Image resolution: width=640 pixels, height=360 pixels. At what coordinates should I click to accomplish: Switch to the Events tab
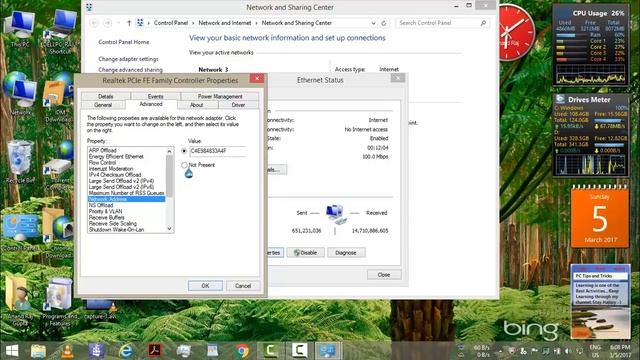point(155,96)
